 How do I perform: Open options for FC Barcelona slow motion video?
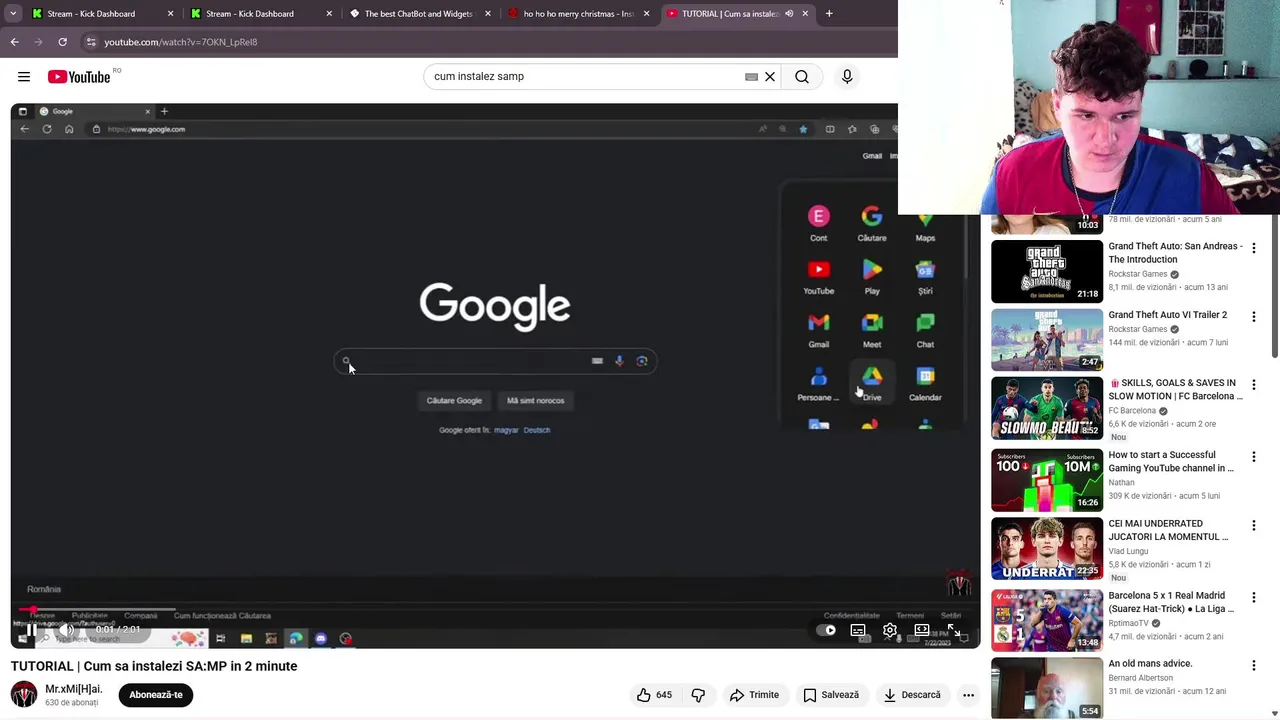[1253, 385]
